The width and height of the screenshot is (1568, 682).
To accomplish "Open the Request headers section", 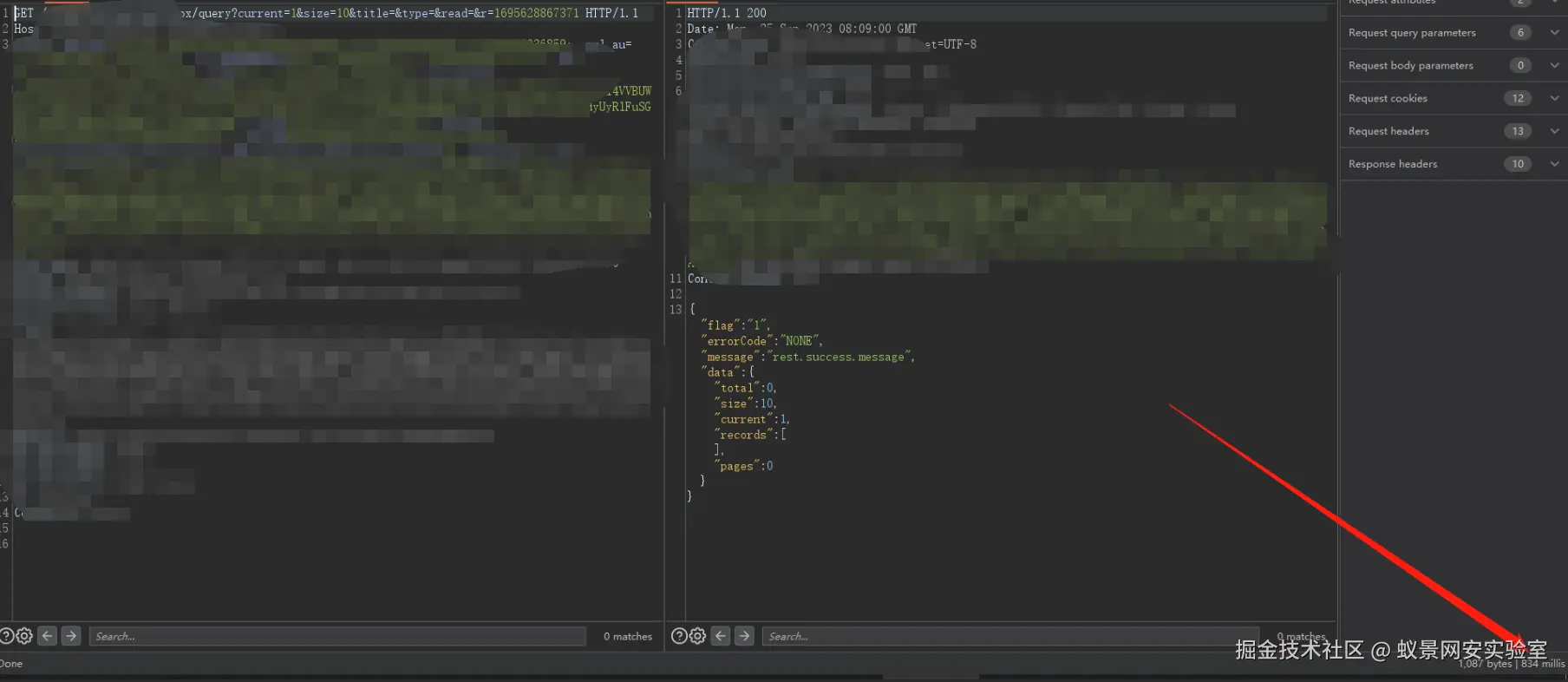I will 1454,131.
